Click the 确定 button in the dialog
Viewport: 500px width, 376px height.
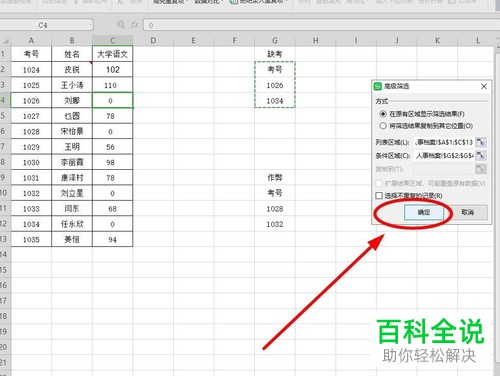424,212
